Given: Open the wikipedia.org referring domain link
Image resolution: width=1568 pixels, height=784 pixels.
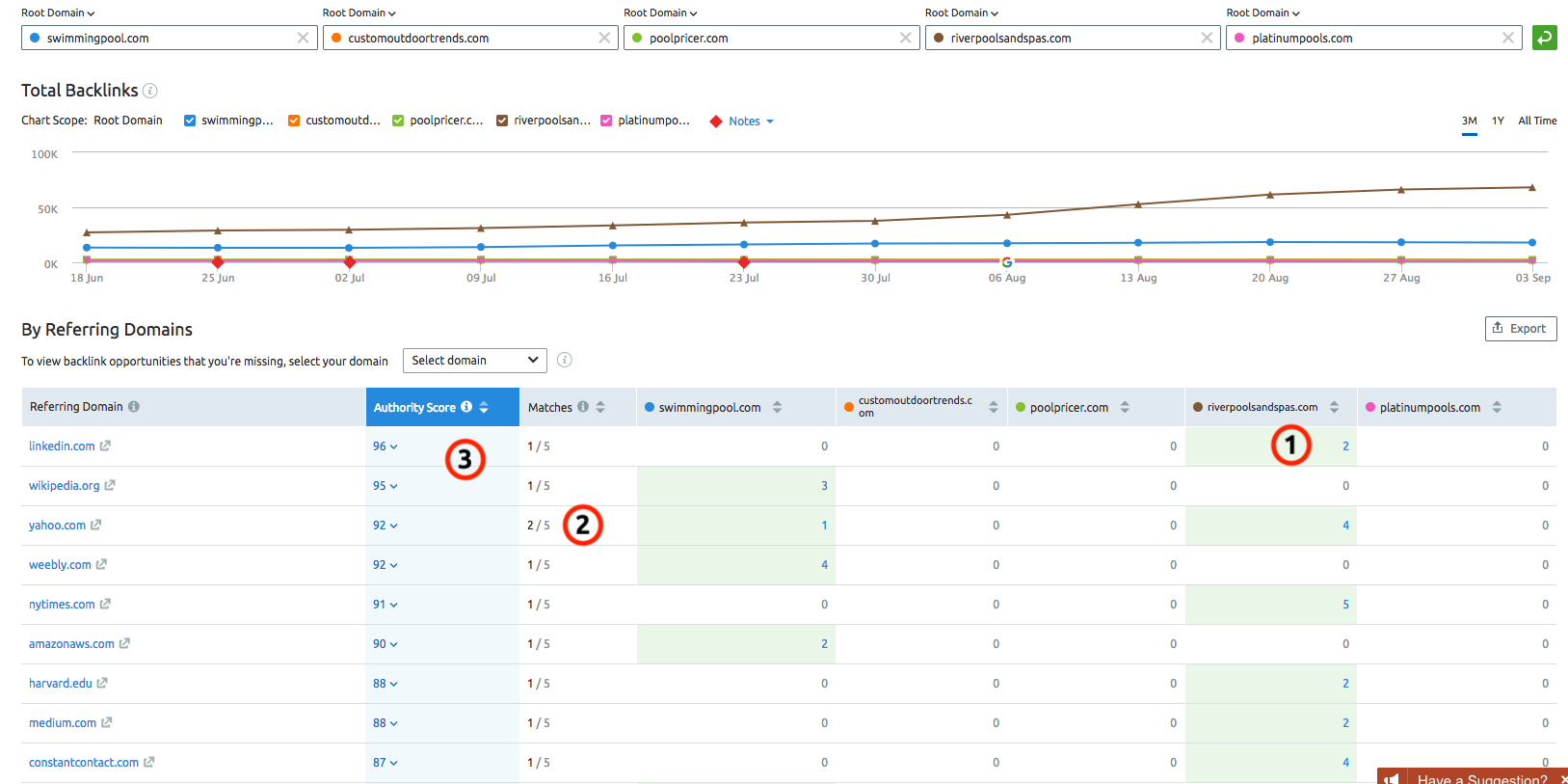Looking at the screenshot, I should pos(64,485).
